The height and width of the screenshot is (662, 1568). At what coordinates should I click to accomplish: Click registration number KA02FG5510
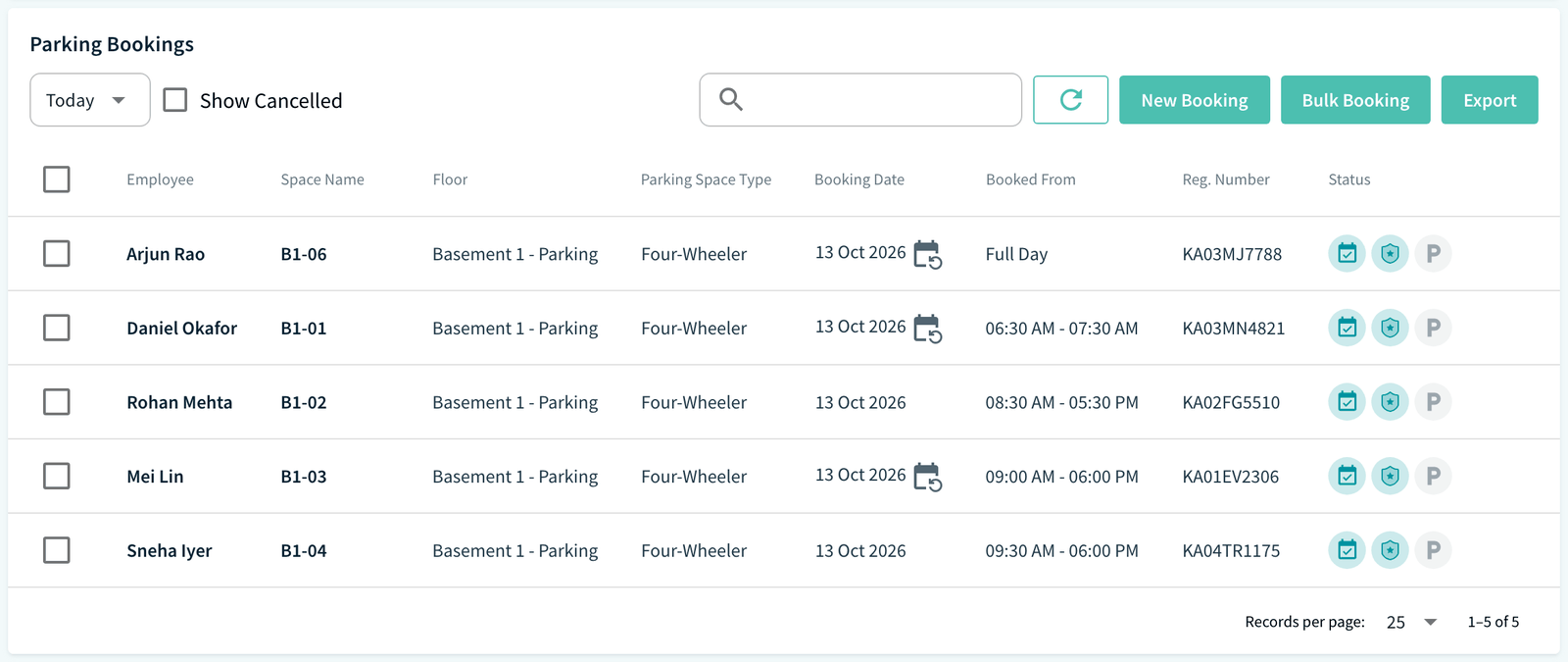point(1231,402)
